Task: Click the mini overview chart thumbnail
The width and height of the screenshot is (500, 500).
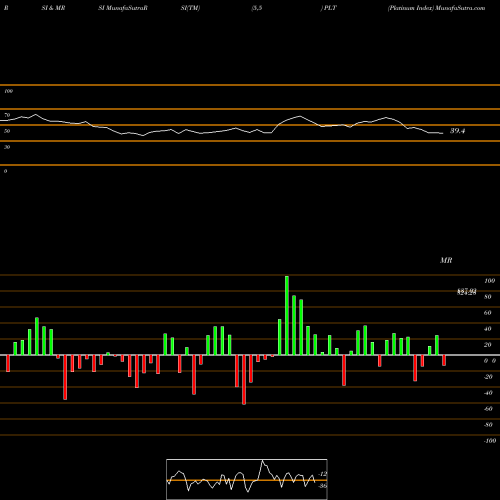Action: pos(247,479)
